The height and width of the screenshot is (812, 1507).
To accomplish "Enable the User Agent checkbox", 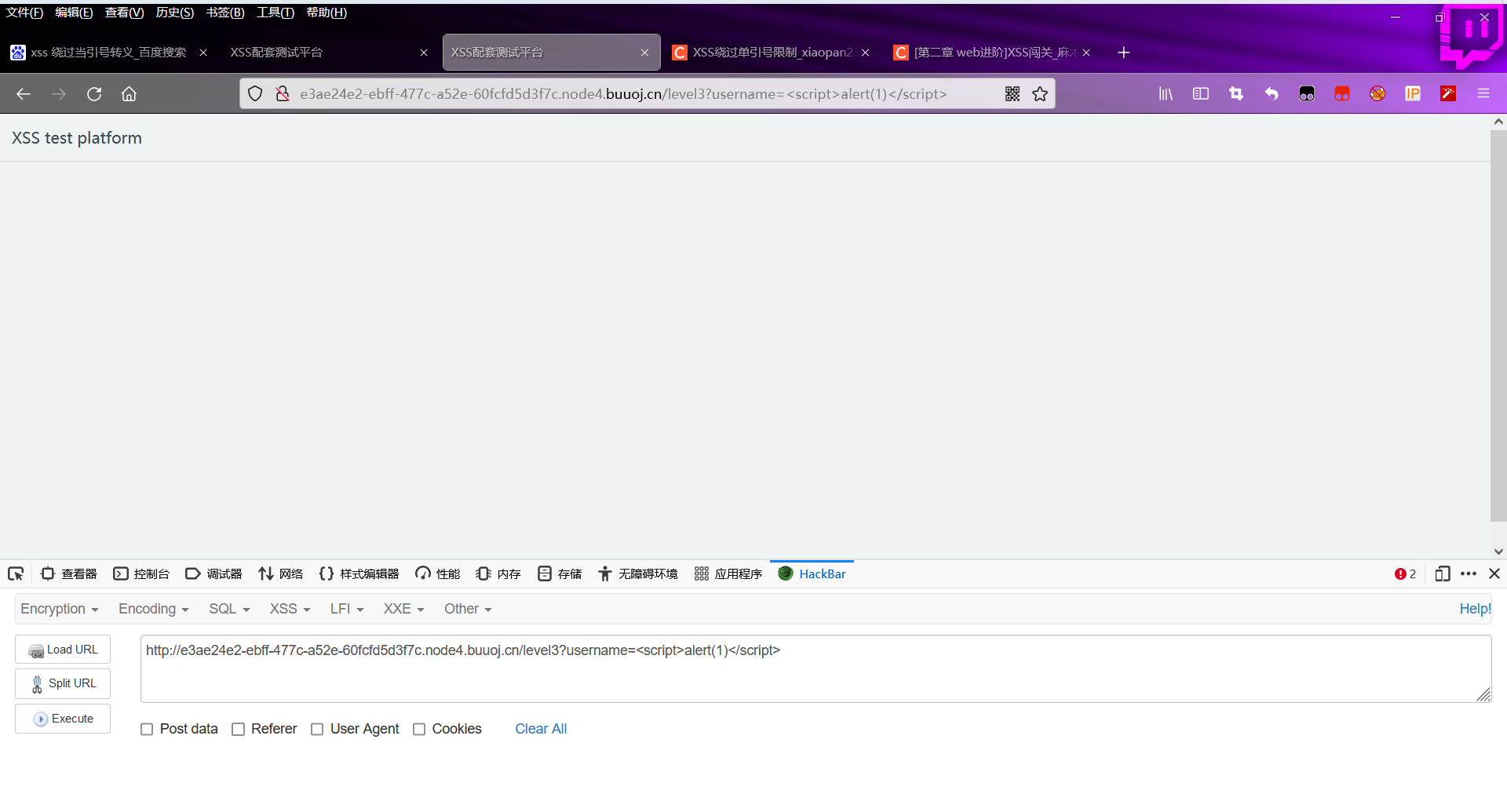I will [x=317, y=729].
